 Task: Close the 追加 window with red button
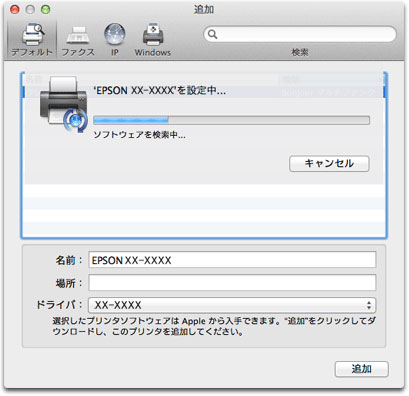click(x=15, y=9)
